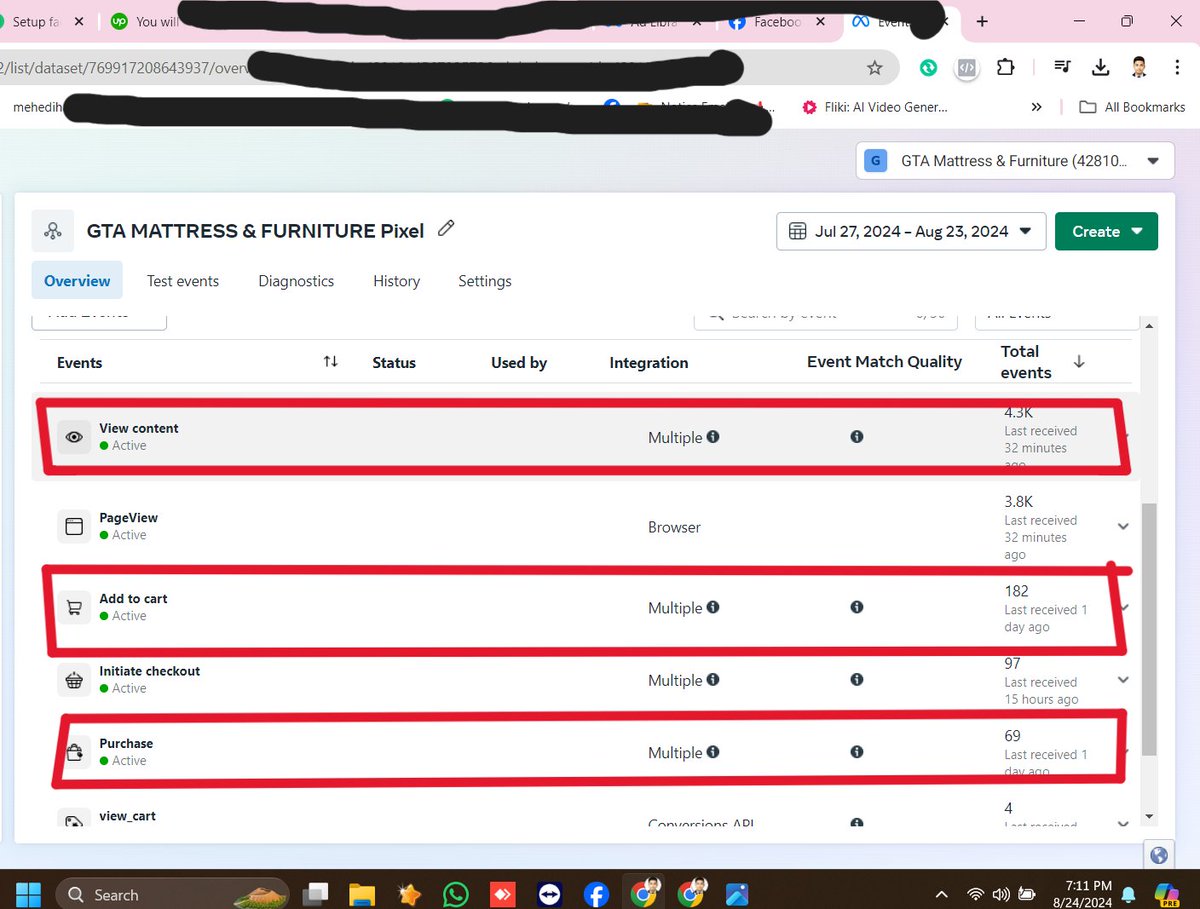The image size is (1200, 909).
Task: Click the Windows Start button
Action: (27, 894)
